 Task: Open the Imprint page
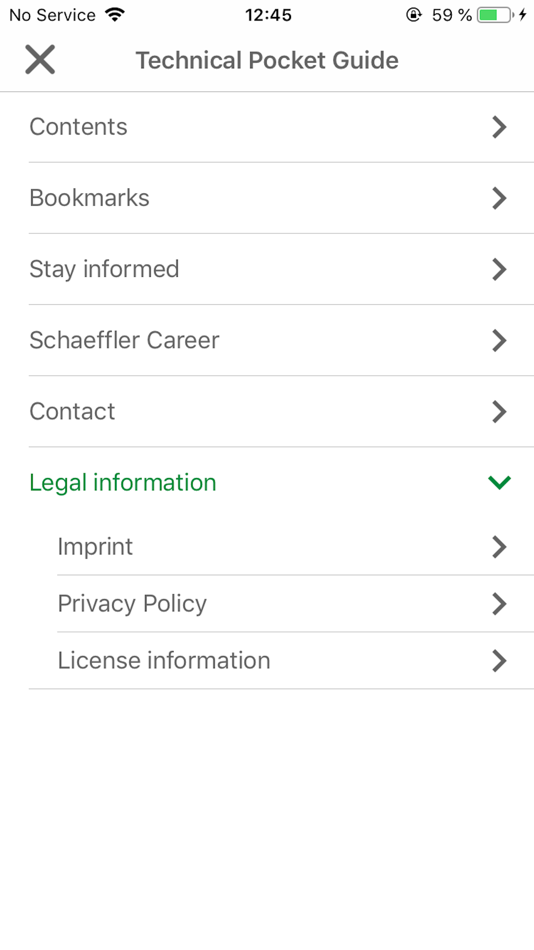coord(295,546)
